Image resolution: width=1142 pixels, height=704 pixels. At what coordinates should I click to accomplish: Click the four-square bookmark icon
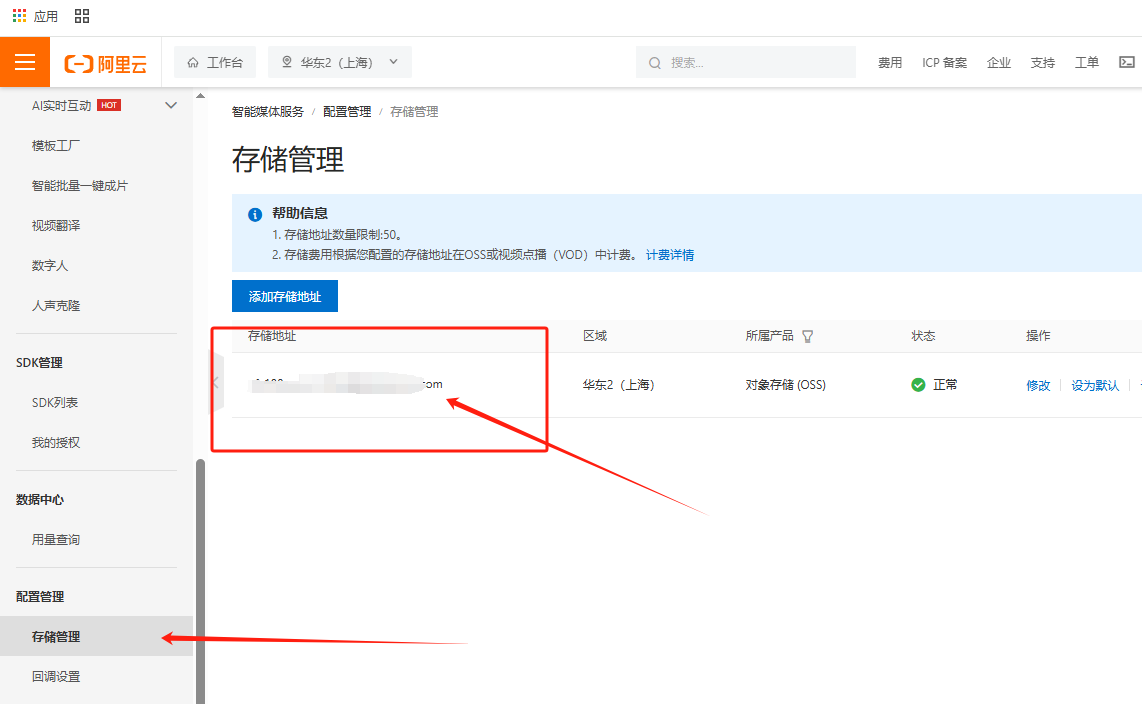[x=82, y=16]
